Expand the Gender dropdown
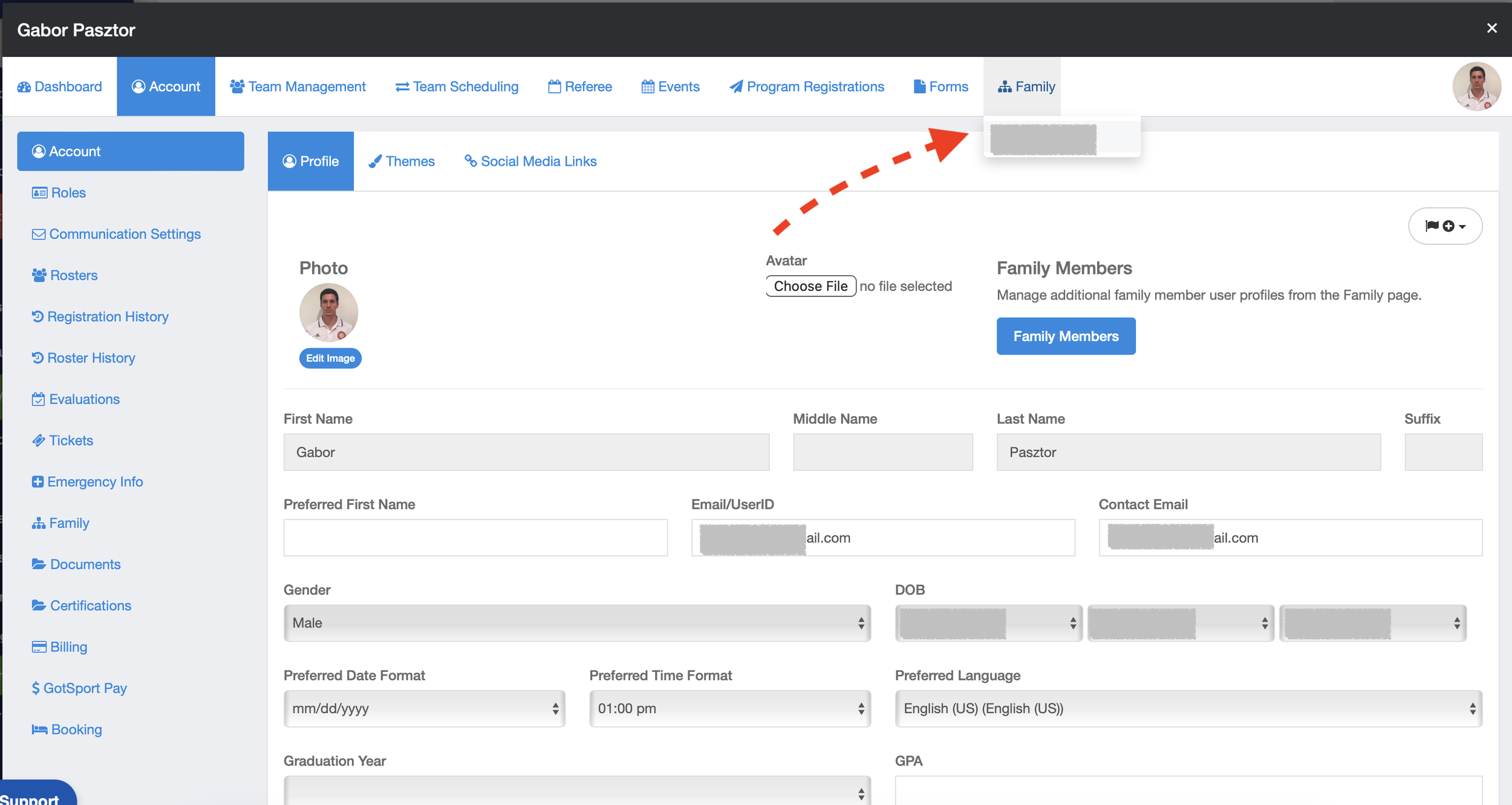The height and width of the screenshot is (805, 1512). 576,623
